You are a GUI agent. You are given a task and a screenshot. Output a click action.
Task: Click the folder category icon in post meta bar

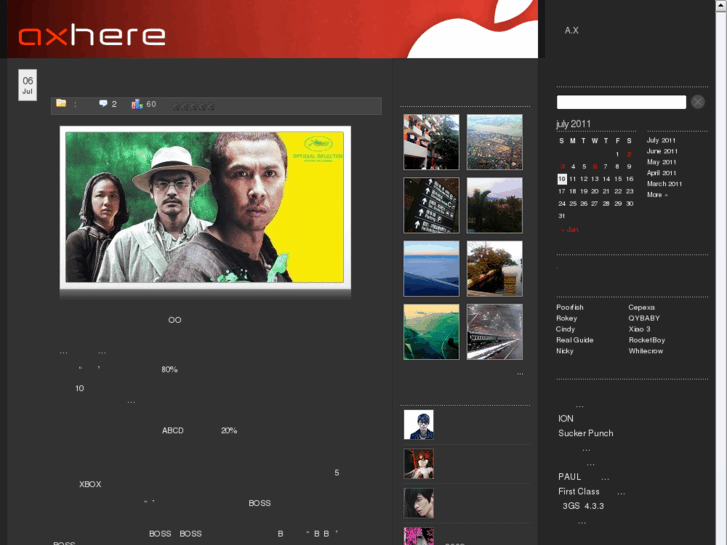pyautogui.click(x=61, y=103)
